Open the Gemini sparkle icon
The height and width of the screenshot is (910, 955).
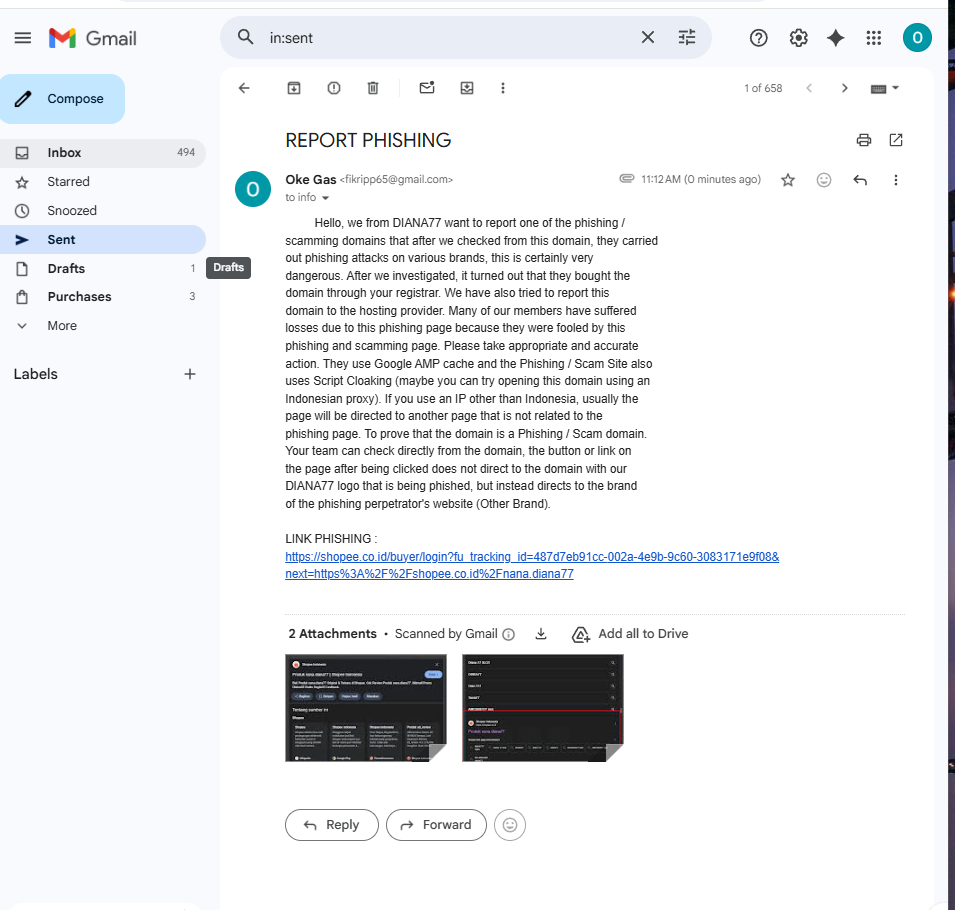point(836,38)
